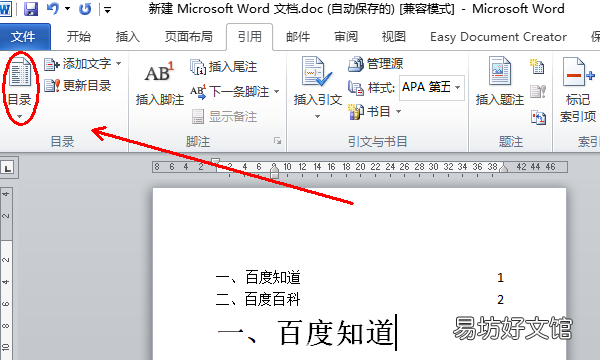Image resolution: width=600 pixels, height=360 pixels.
Task: Open the Add Text (添加文字) dropdown
Action: coord(118,64)
